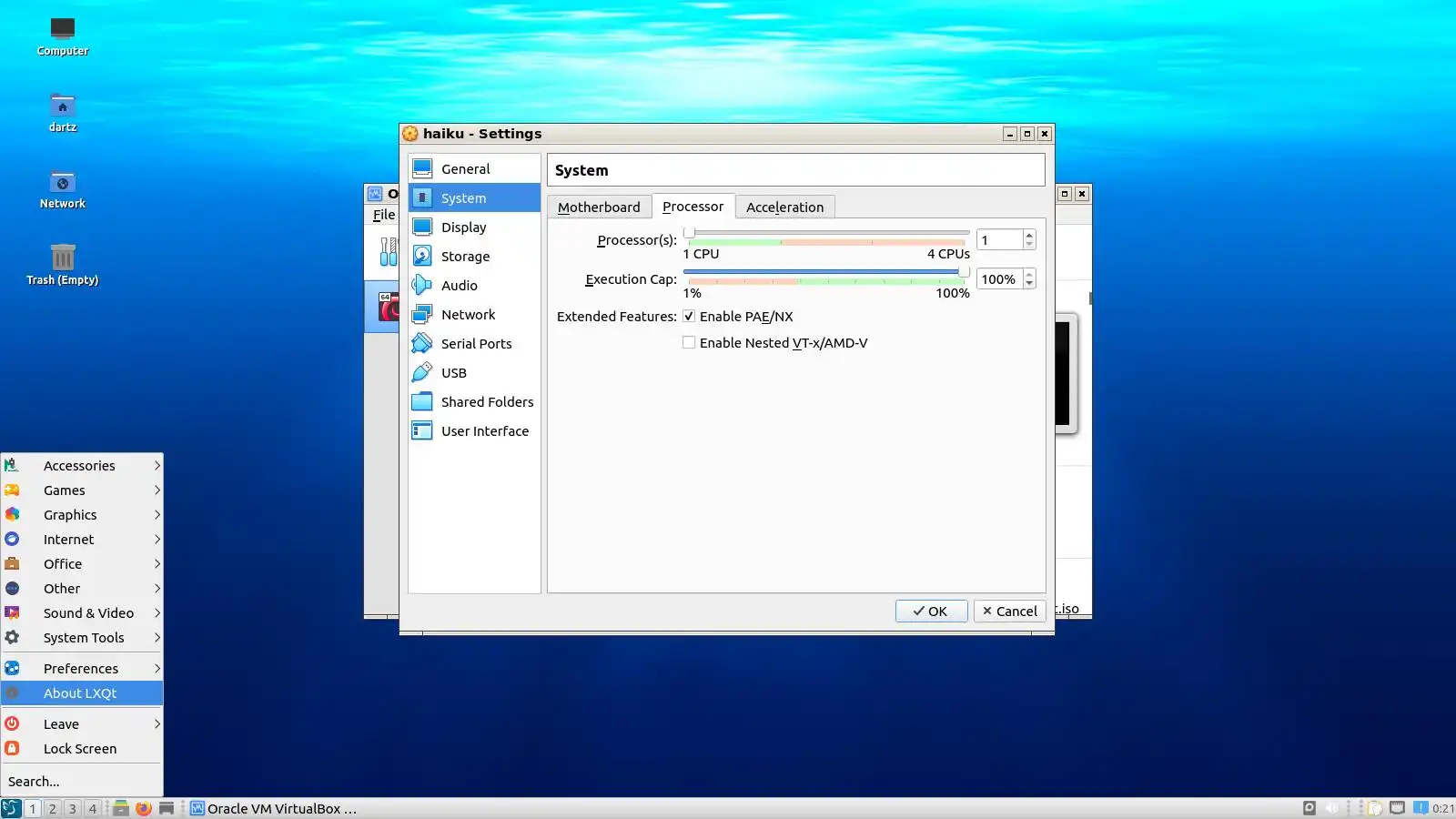Viewport: 1456px width, 819px height.
Task: Select About LXQt in the start menu
Action: 82,693
